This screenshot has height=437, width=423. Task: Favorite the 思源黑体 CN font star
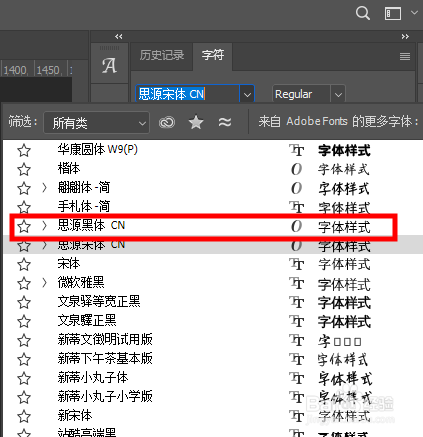tap(24, 227)
